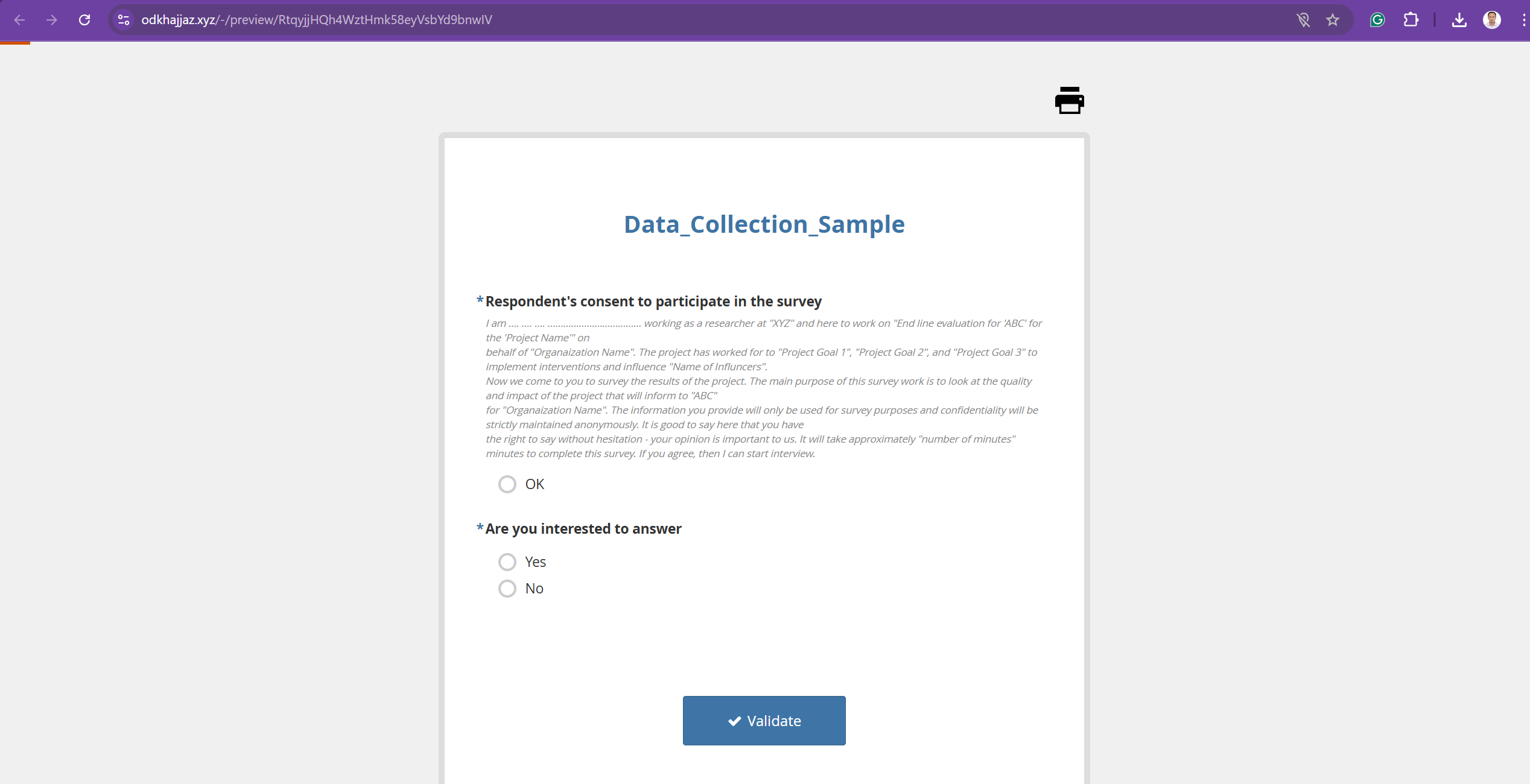Open the browser extensions puzzle icon
The height and width of the screenshot is (784, 1530).
click(x=1411, y=20)
